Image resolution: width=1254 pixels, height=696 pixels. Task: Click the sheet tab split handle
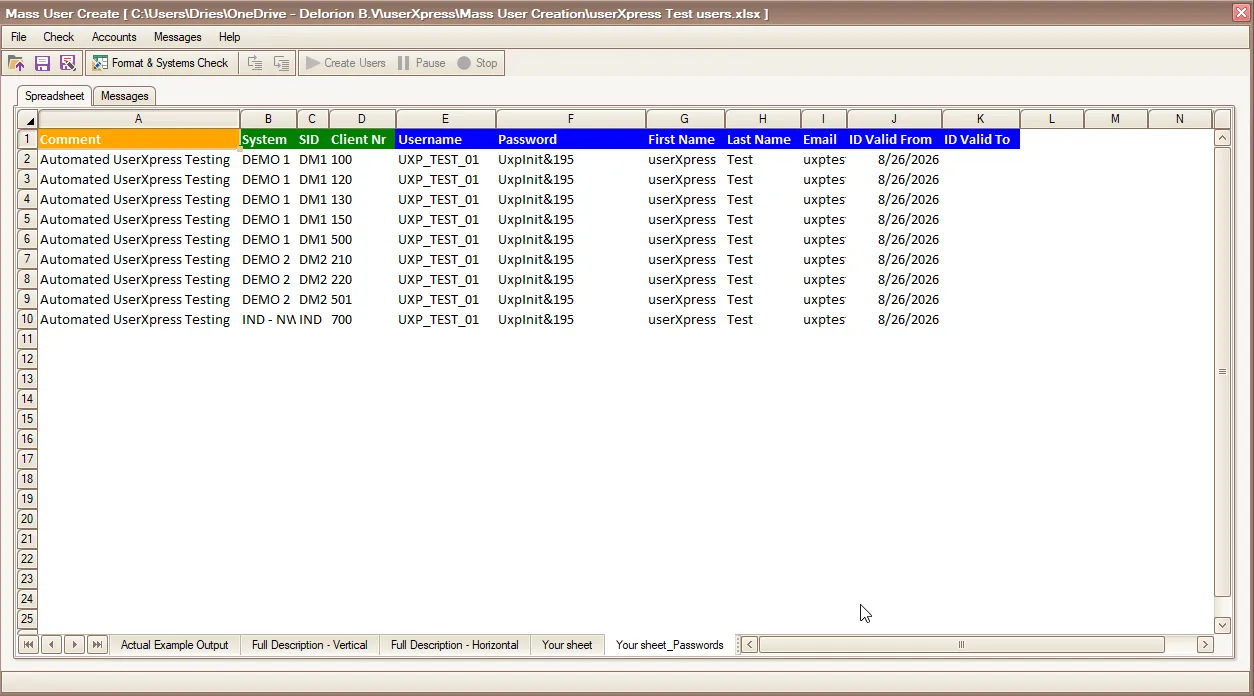tap(739, 645)
